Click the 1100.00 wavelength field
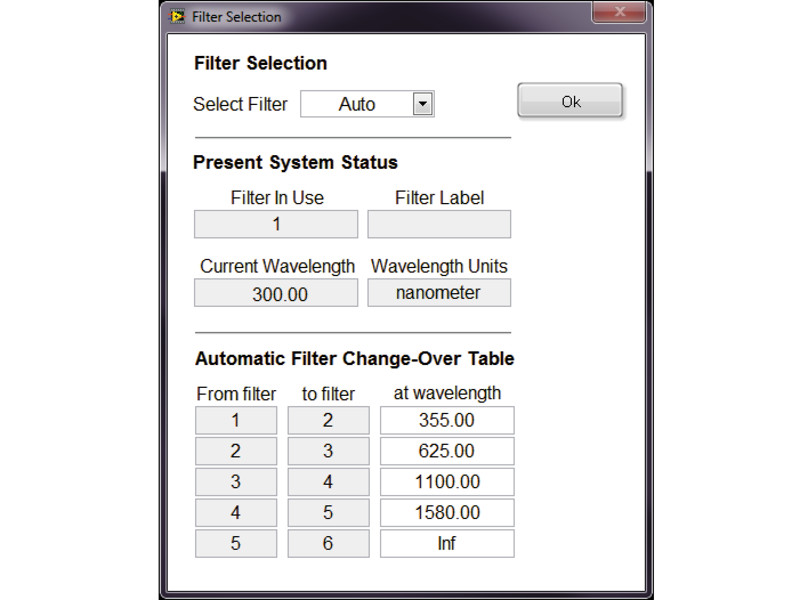 pyautogui.click(x=447, y=483)
